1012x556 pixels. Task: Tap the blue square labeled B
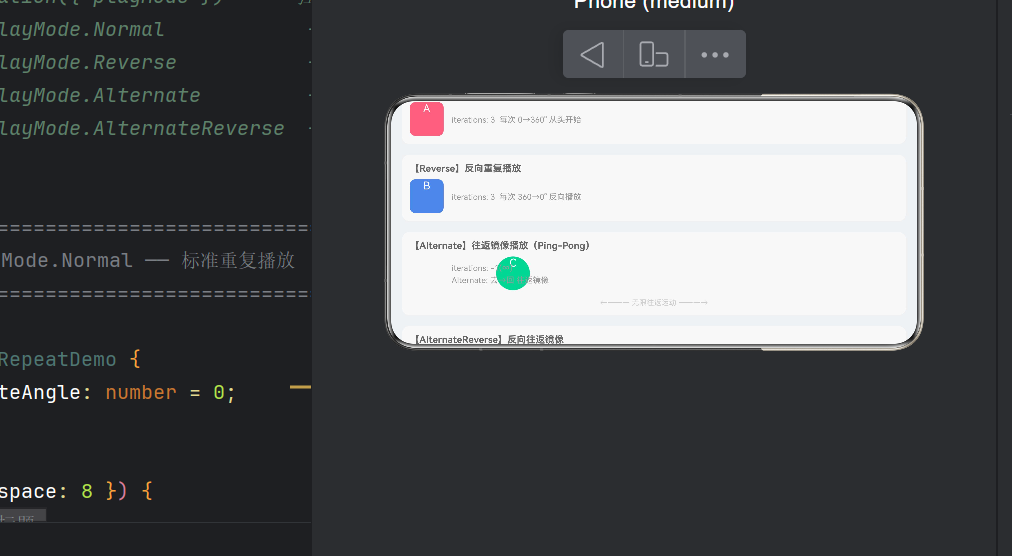(x=427, y=196)
